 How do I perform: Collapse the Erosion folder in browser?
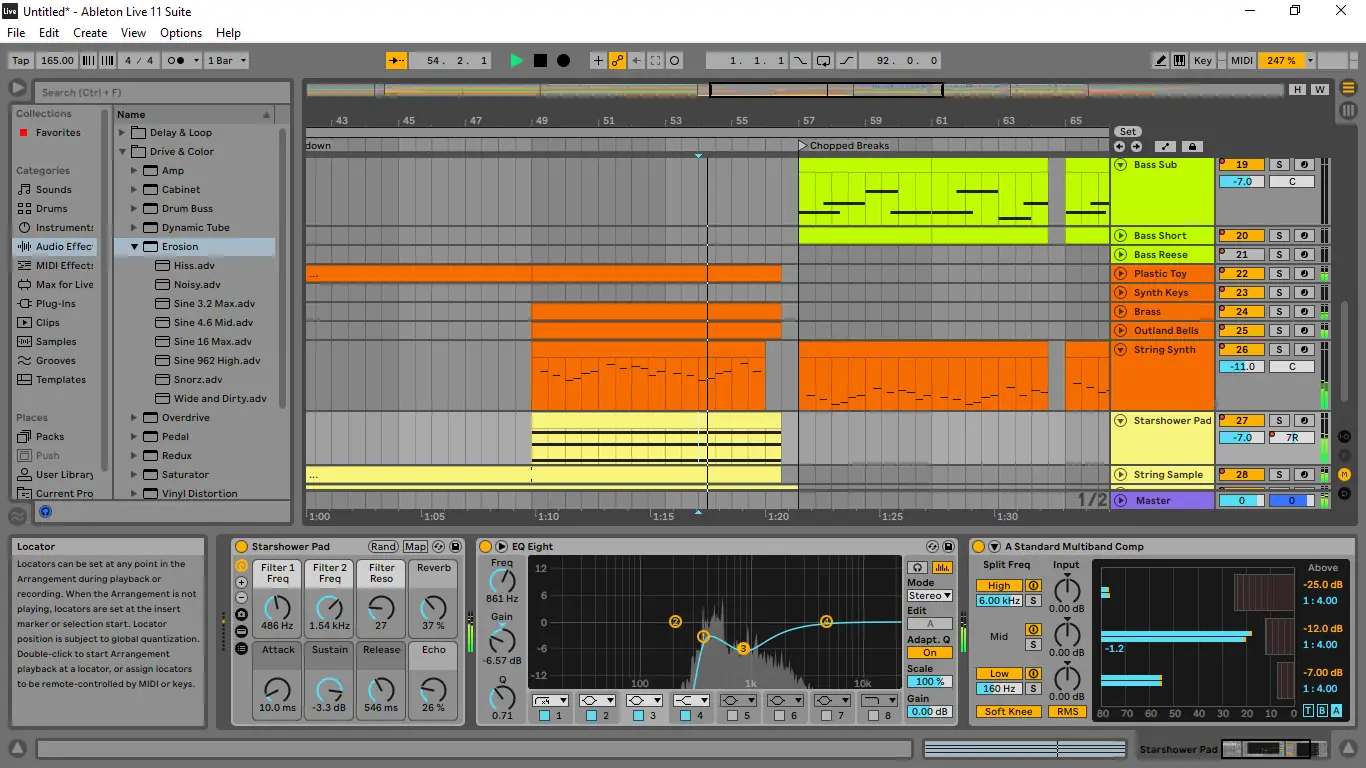[x=135, y=247]
